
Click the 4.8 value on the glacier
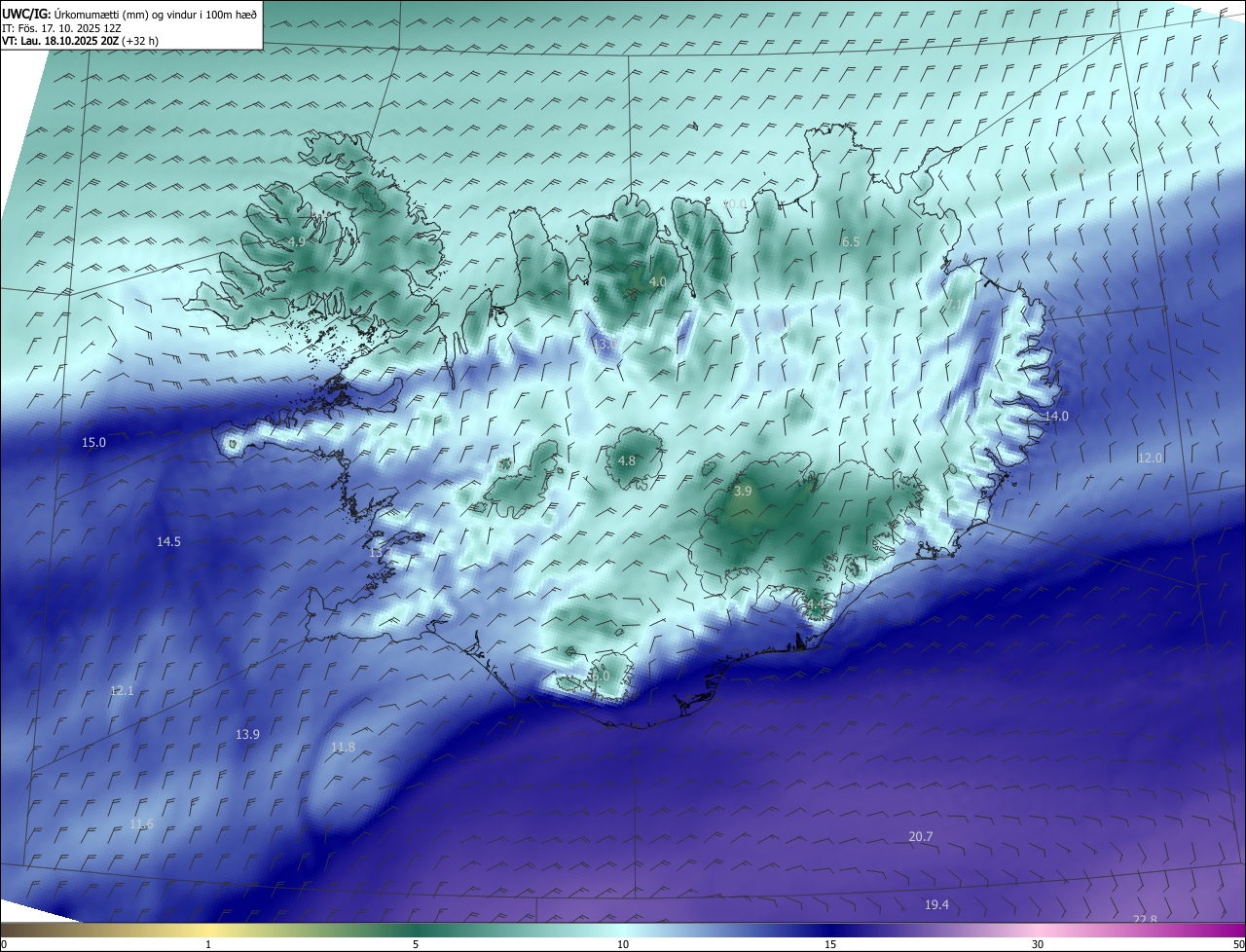627,460
